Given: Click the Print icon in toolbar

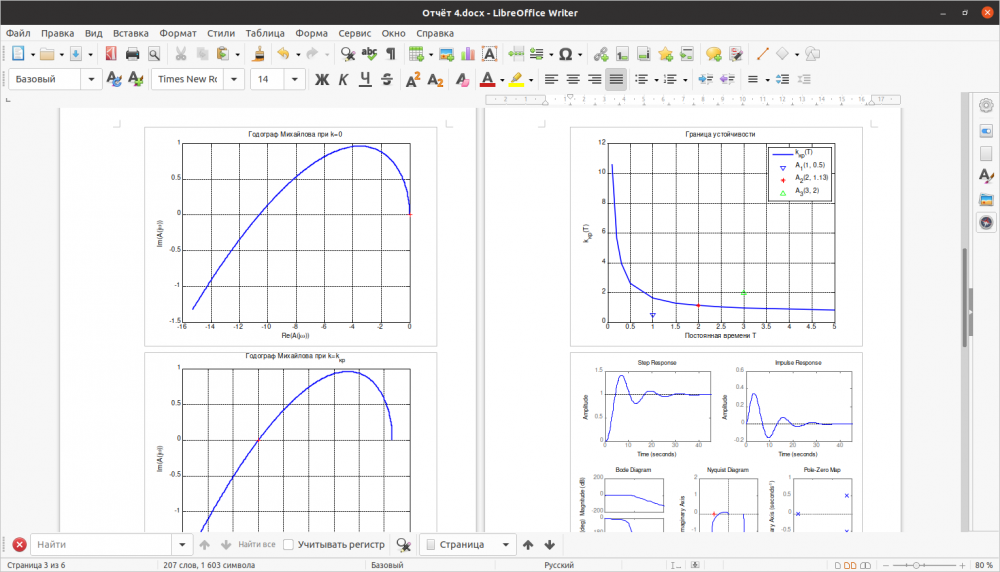Looking at the screenshot, I should point(132,54).
